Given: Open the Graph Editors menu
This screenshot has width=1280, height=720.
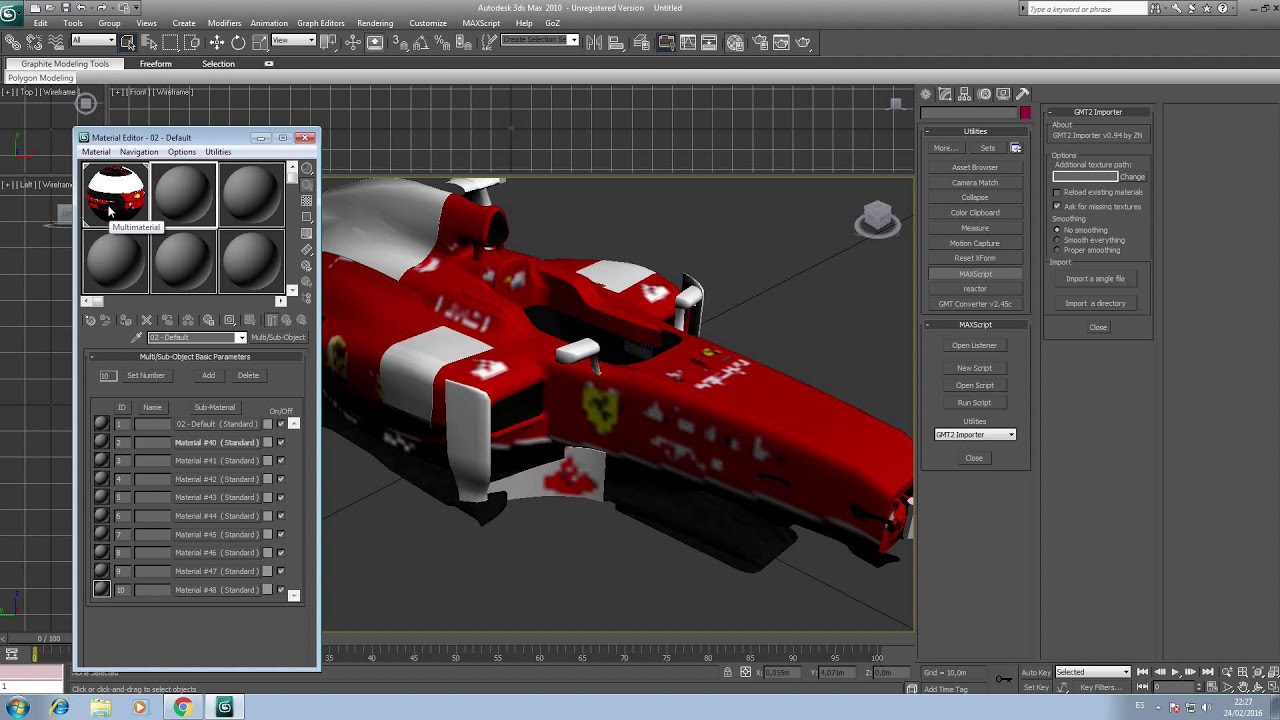Looking at the screenshot, I should [321, 23].
